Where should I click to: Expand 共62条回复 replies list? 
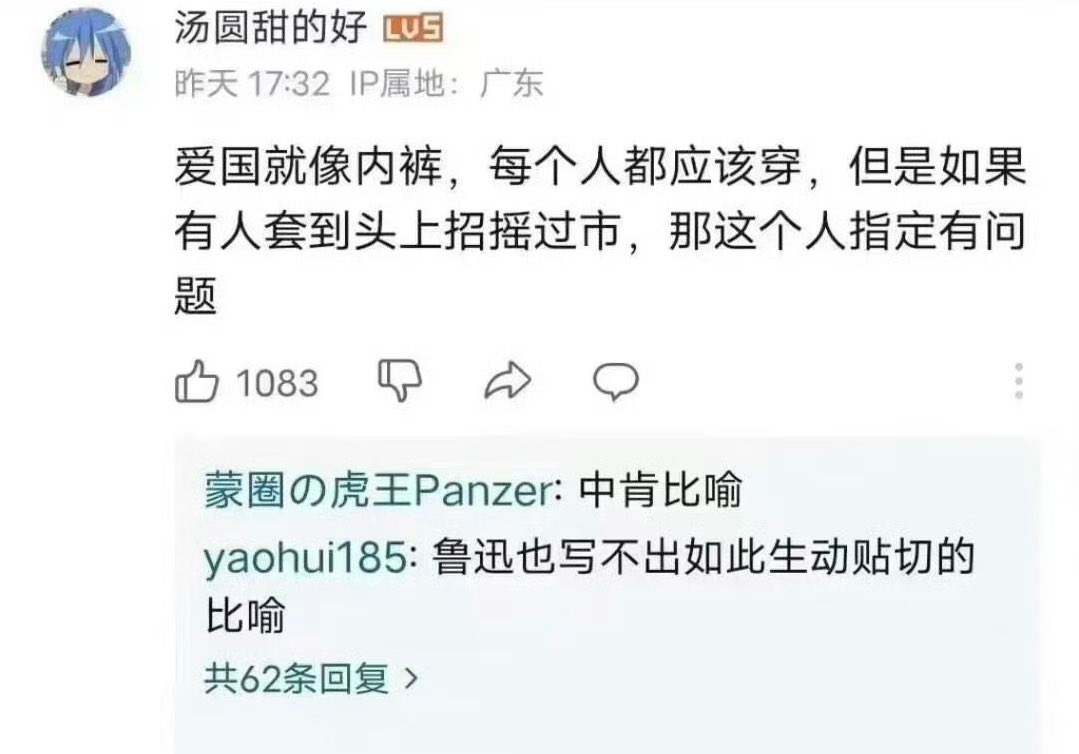pos(311,678)
